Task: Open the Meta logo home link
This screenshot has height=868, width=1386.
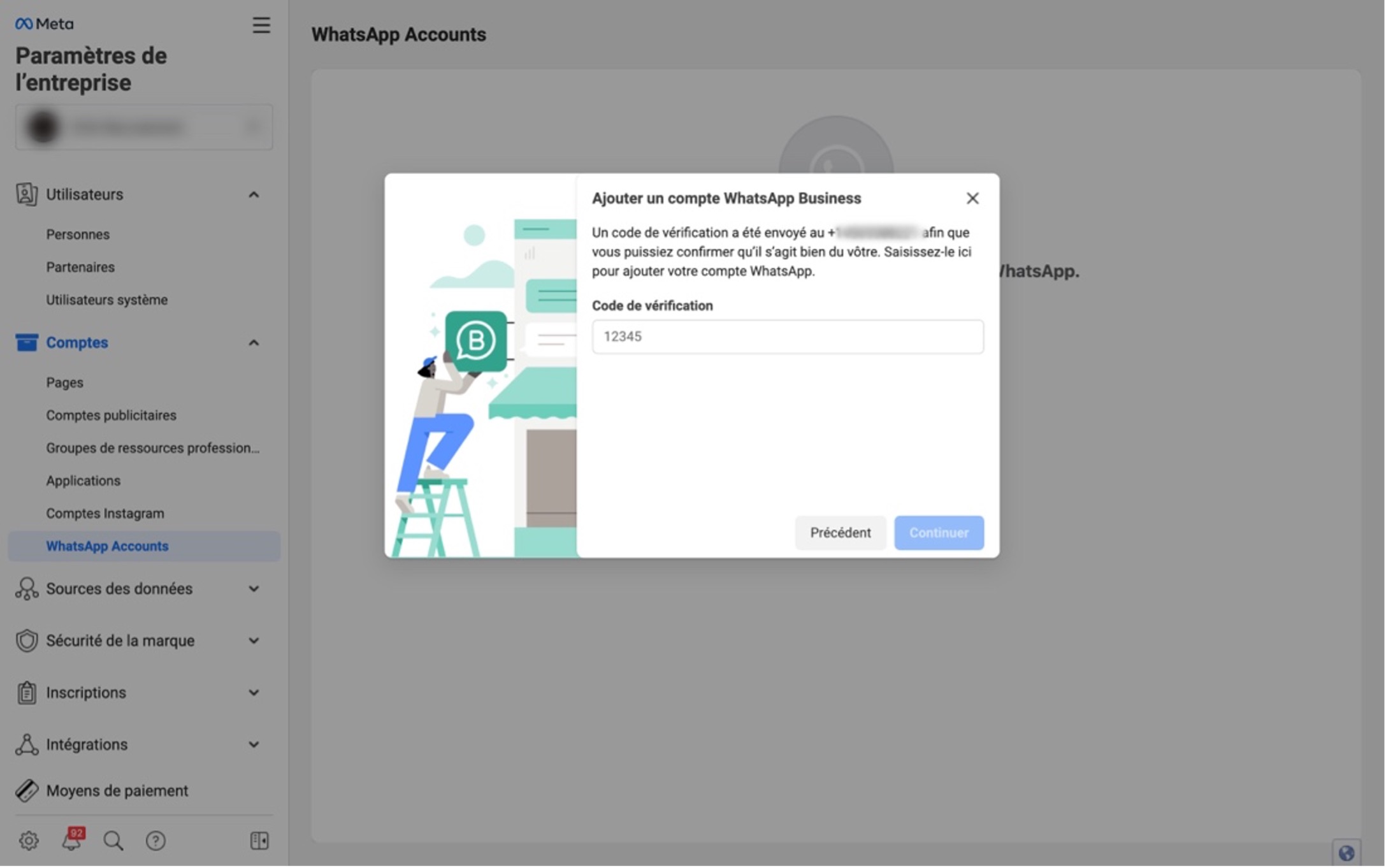Action: [x=42, y=23]
